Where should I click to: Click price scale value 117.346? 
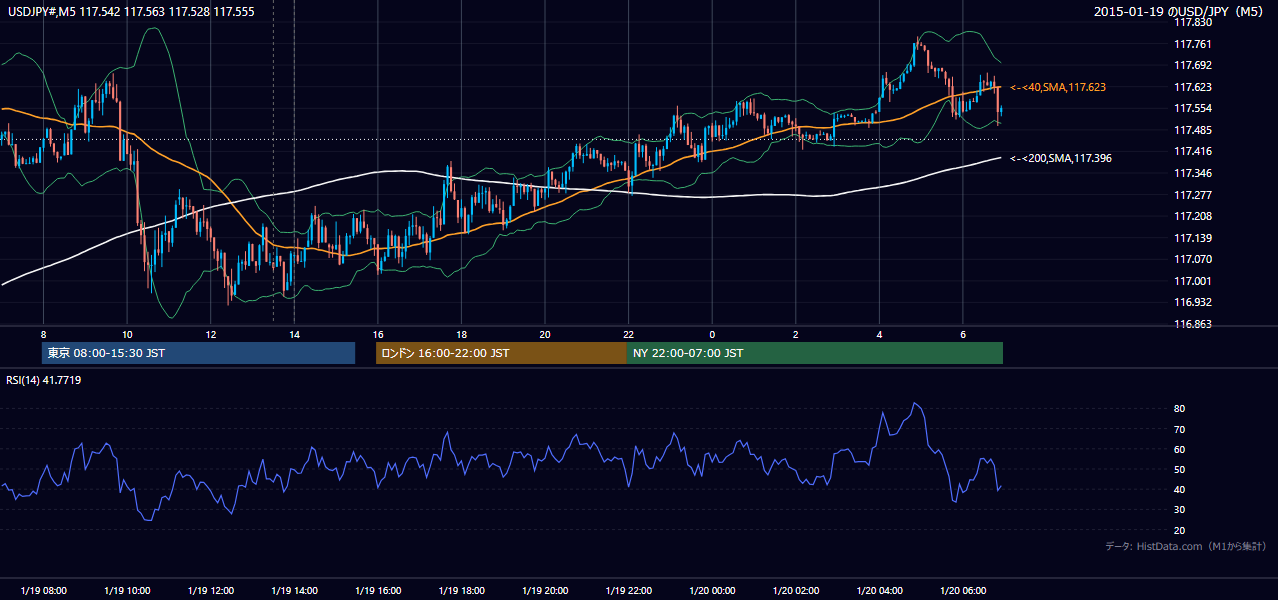[x=1192, y=173]
